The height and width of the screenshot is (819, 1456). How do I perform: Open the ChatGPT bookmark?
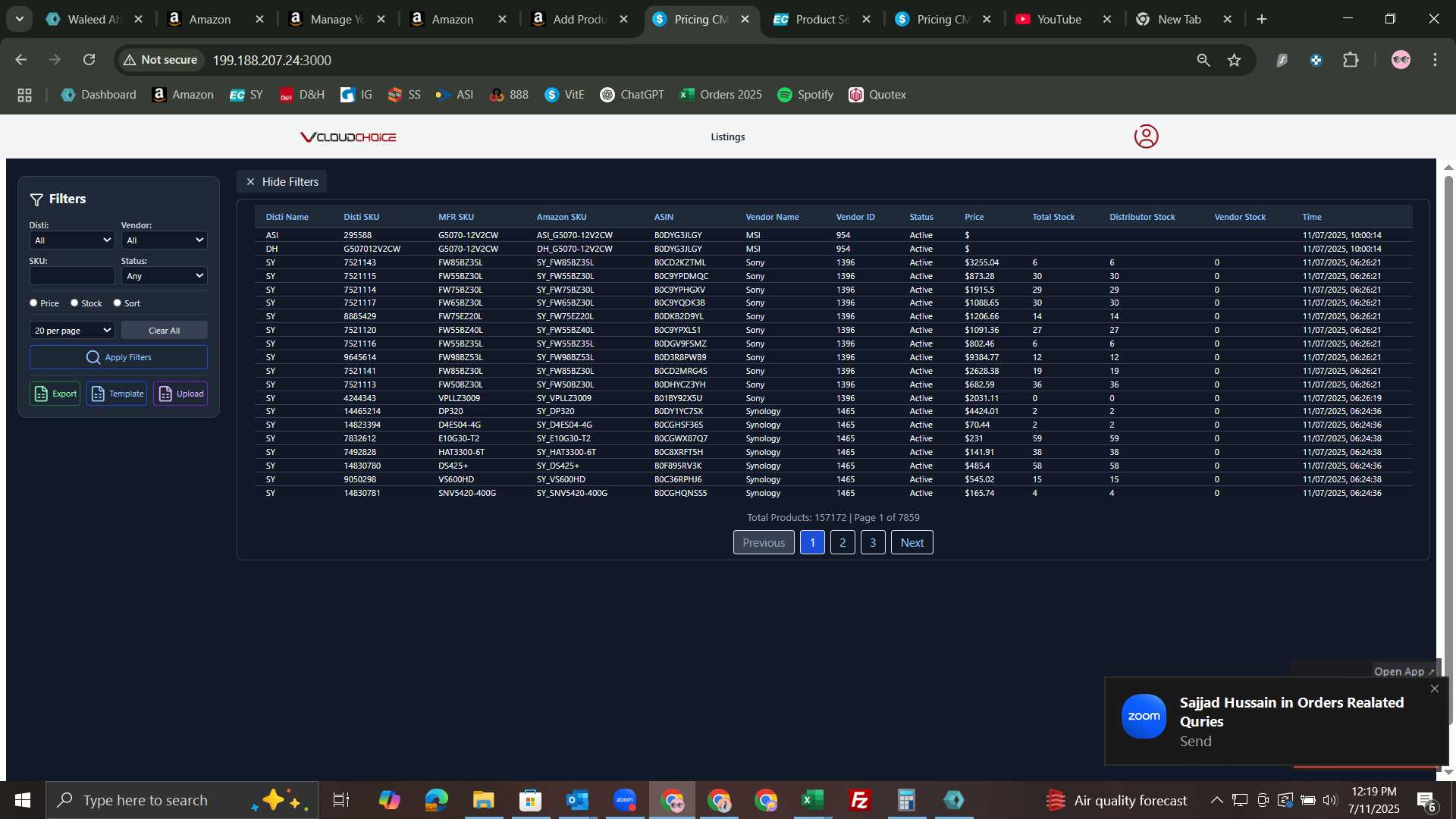click(x=632, y=95)
